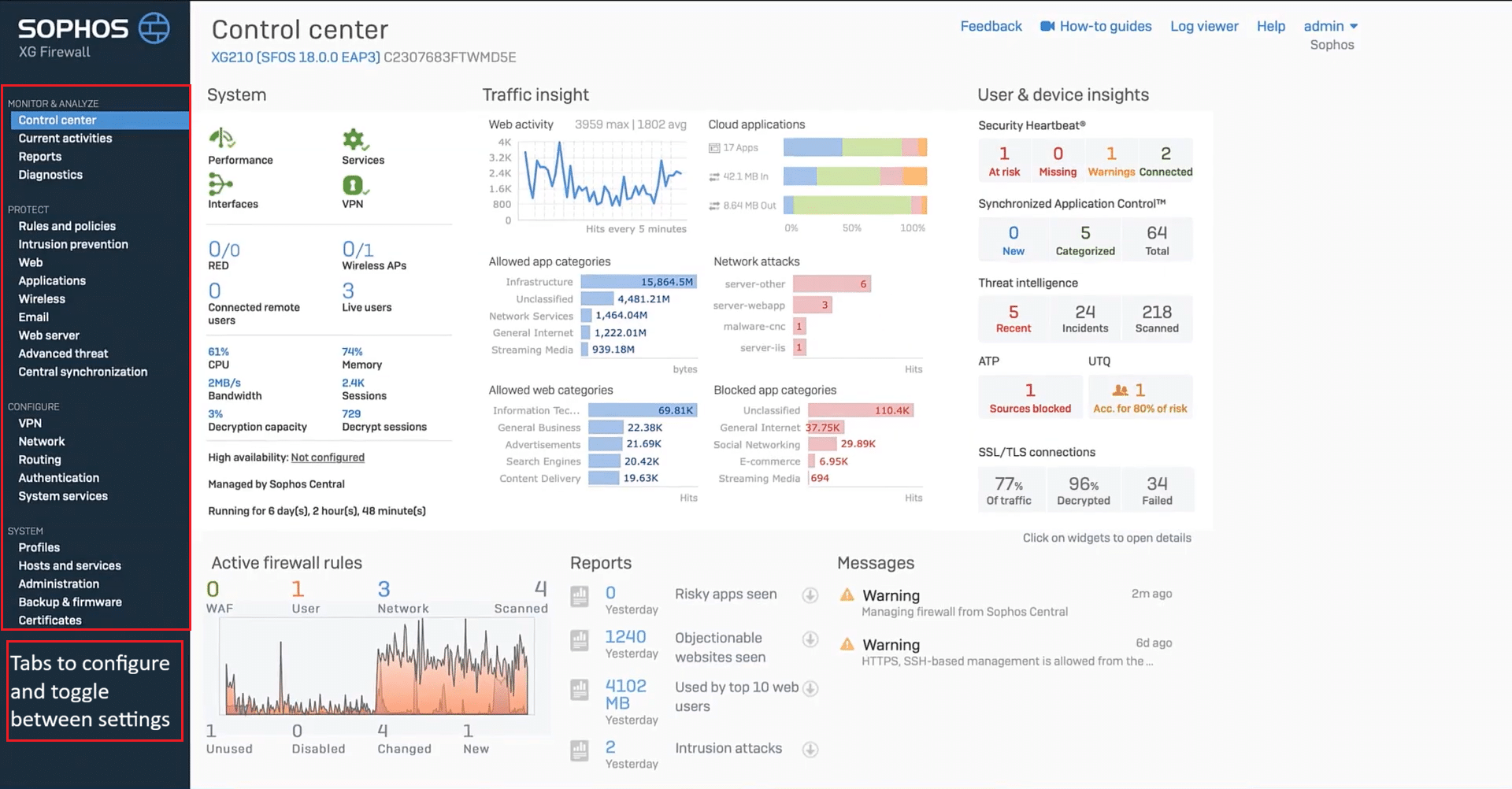Select Intrusion prevention from the sidebar
The width and height of the screenshot is (1512, 789).
pyautogui.click(x=73, y=244)
